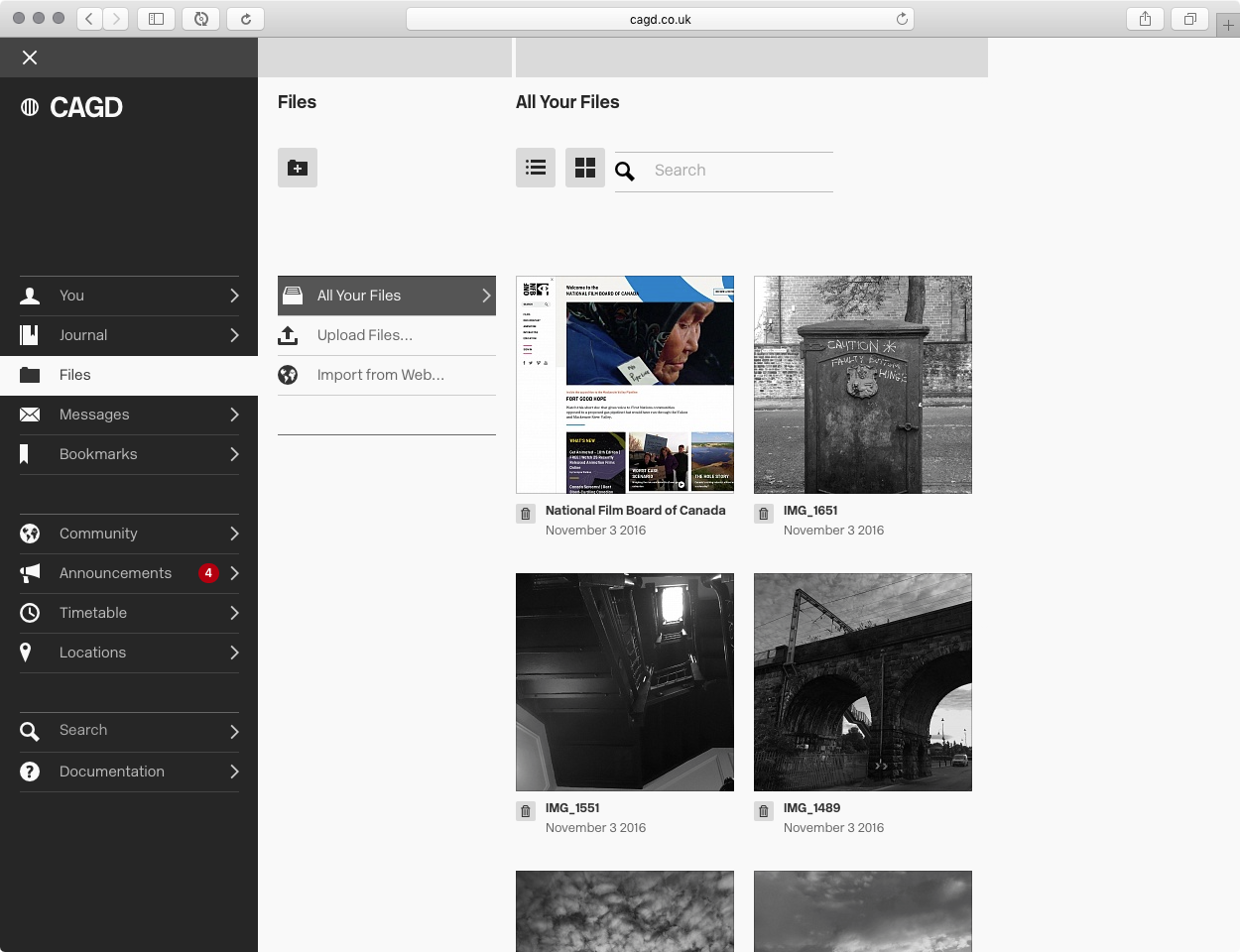The height and width of the screenshot is (952, 1240).
Task: Expand the Documentation menu chevron
Action: click(234, 772)
